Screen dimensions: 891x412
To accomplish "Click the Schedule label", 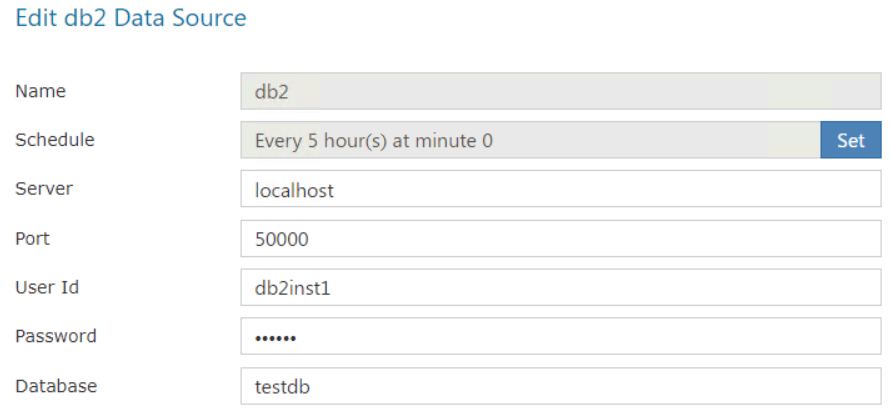I will pyautogui.click(x=55, y=140).
